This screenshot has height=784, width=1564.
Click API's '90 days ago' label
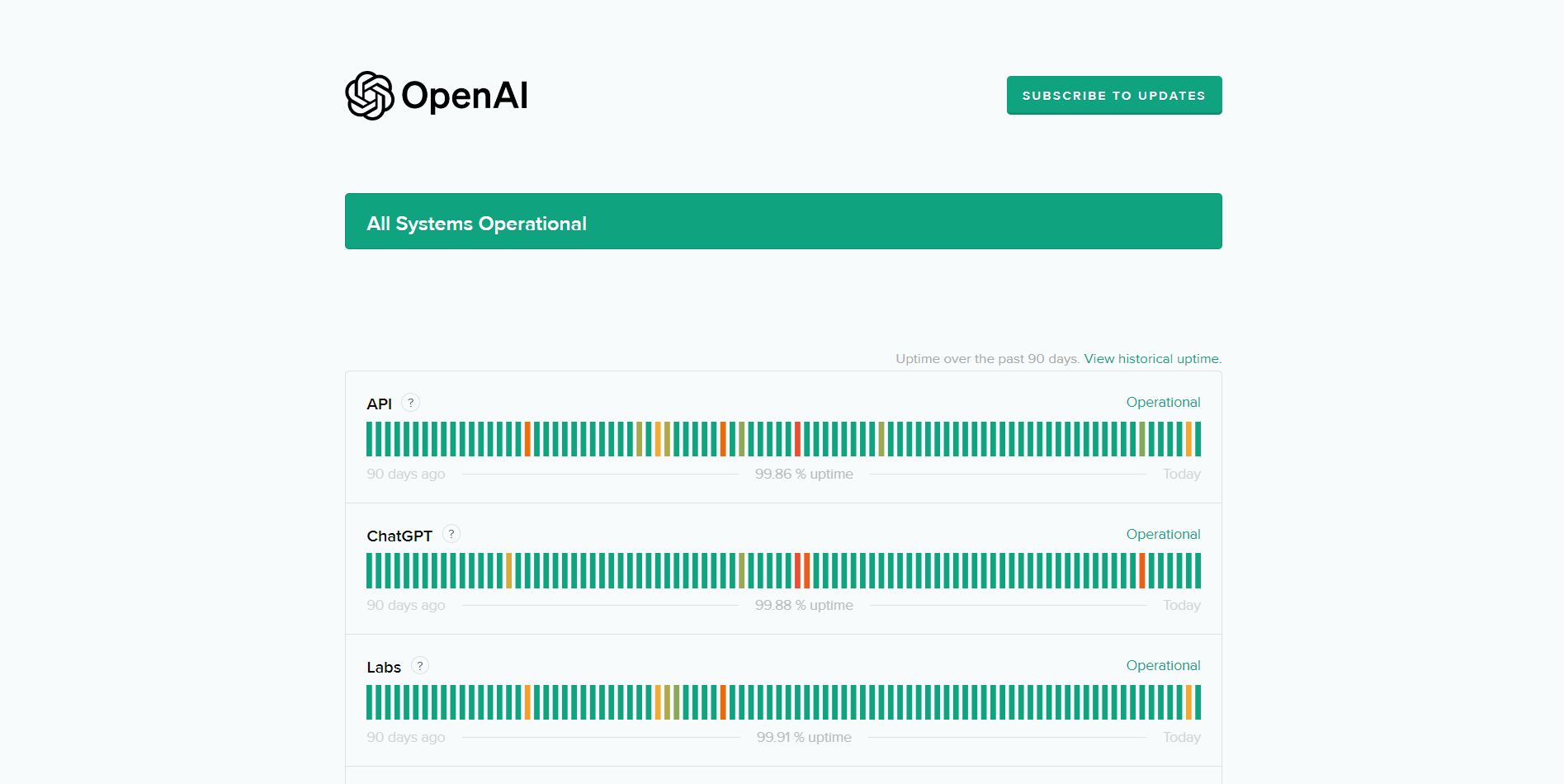[x=406, y=474]
